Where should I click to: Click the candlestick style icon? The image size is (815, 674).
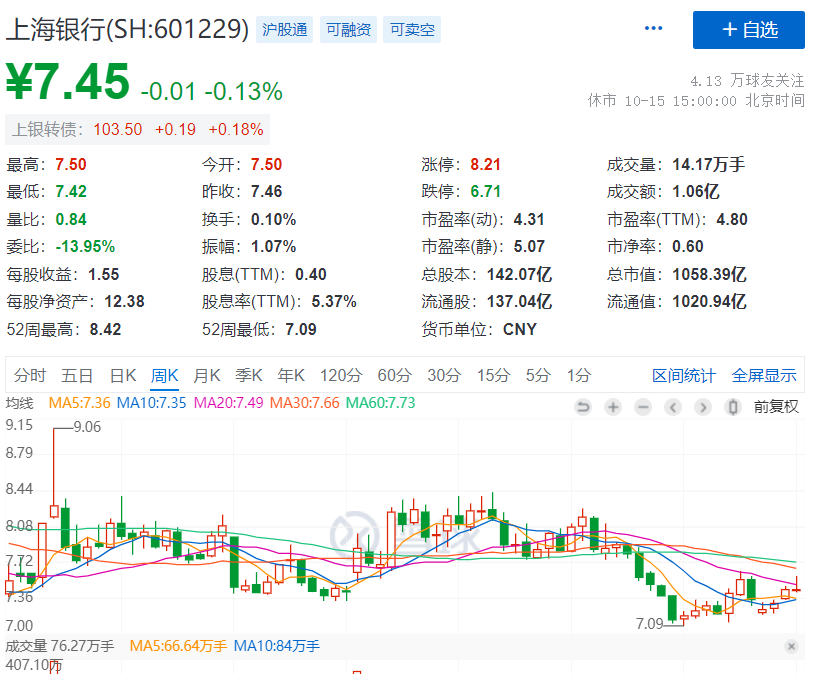coord(733,407)
